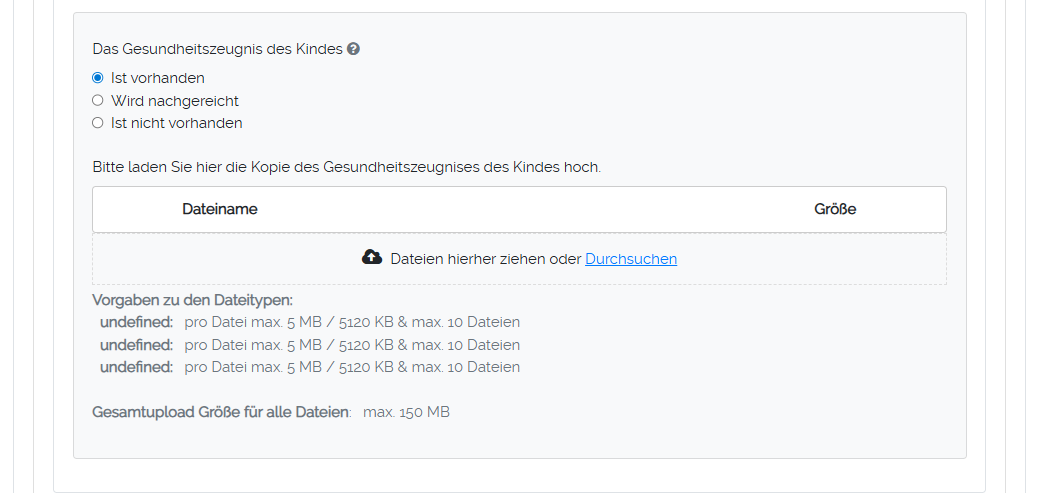1039x493 pixels.
Task: Click the "Das Gesundheitszeugnis des Kindes" heading
Action: tap(217, 49)
